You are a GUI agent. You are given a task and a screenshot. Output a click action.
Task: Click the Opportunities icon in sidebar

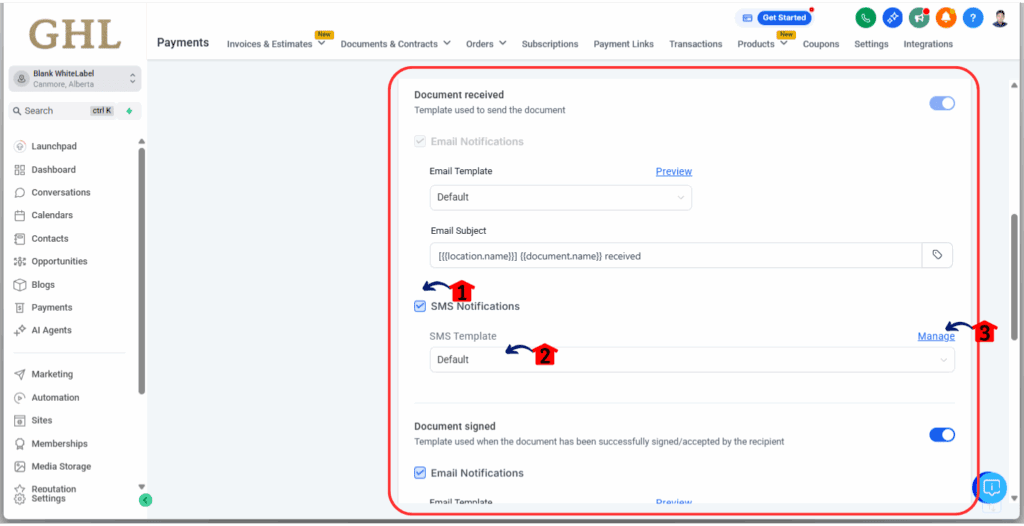(20, 261)
